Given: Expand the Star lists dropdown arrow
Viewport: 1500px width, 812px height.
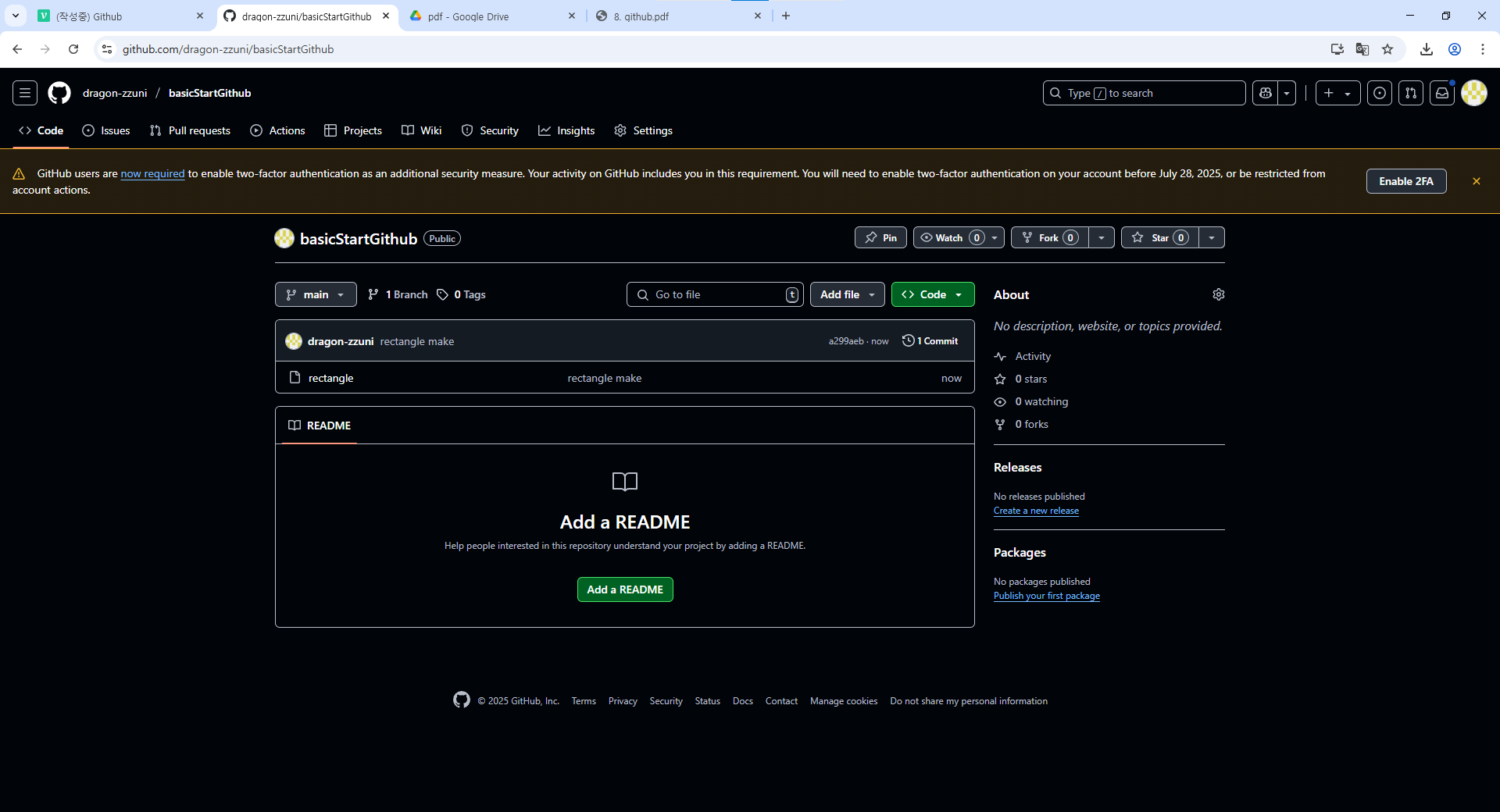Looking at the screenshot, I should (x=1212, y=237).
